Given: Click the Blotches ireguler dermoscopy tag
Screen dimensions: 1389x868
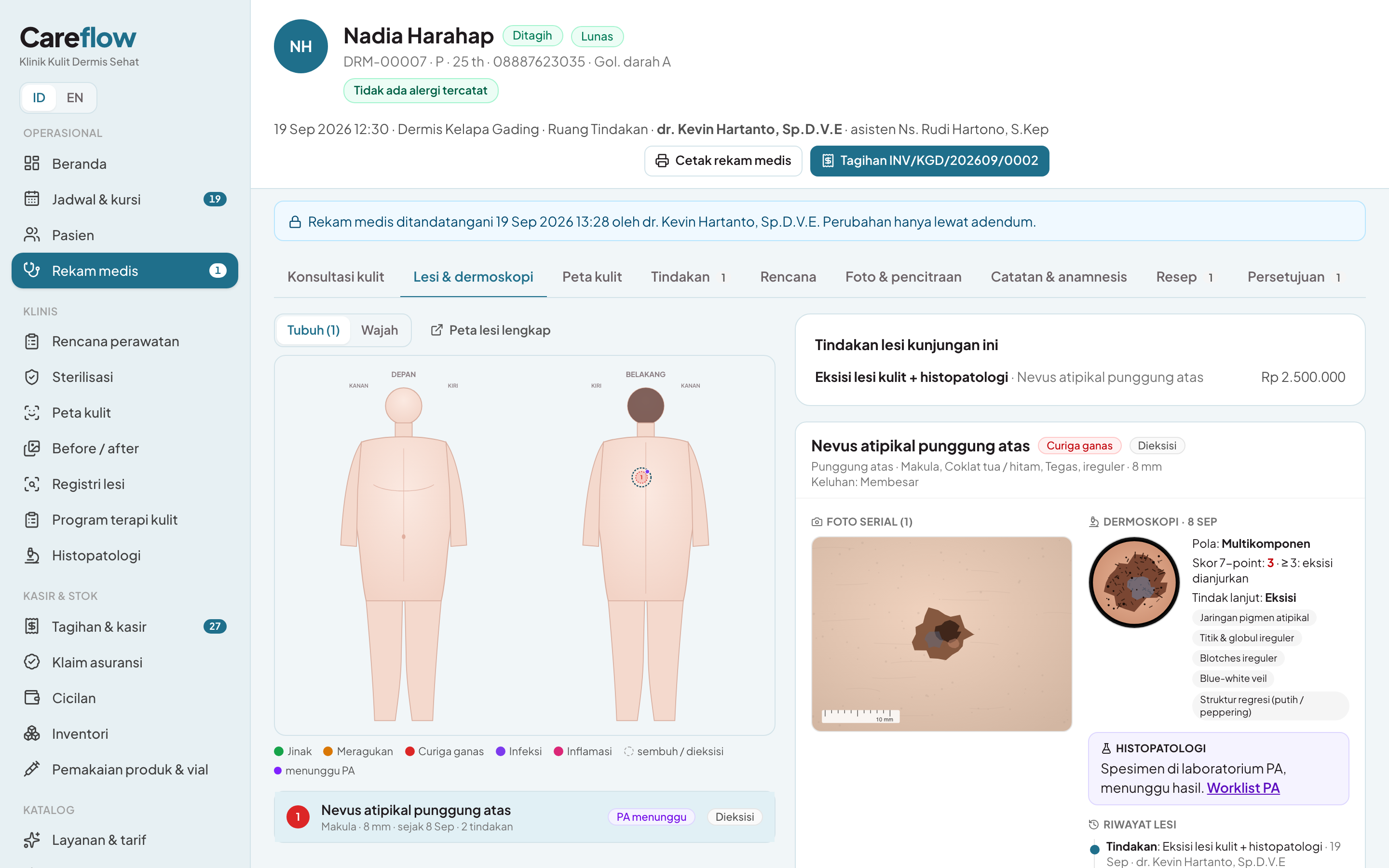Looking at the screenshot, I should point(1238,658).
